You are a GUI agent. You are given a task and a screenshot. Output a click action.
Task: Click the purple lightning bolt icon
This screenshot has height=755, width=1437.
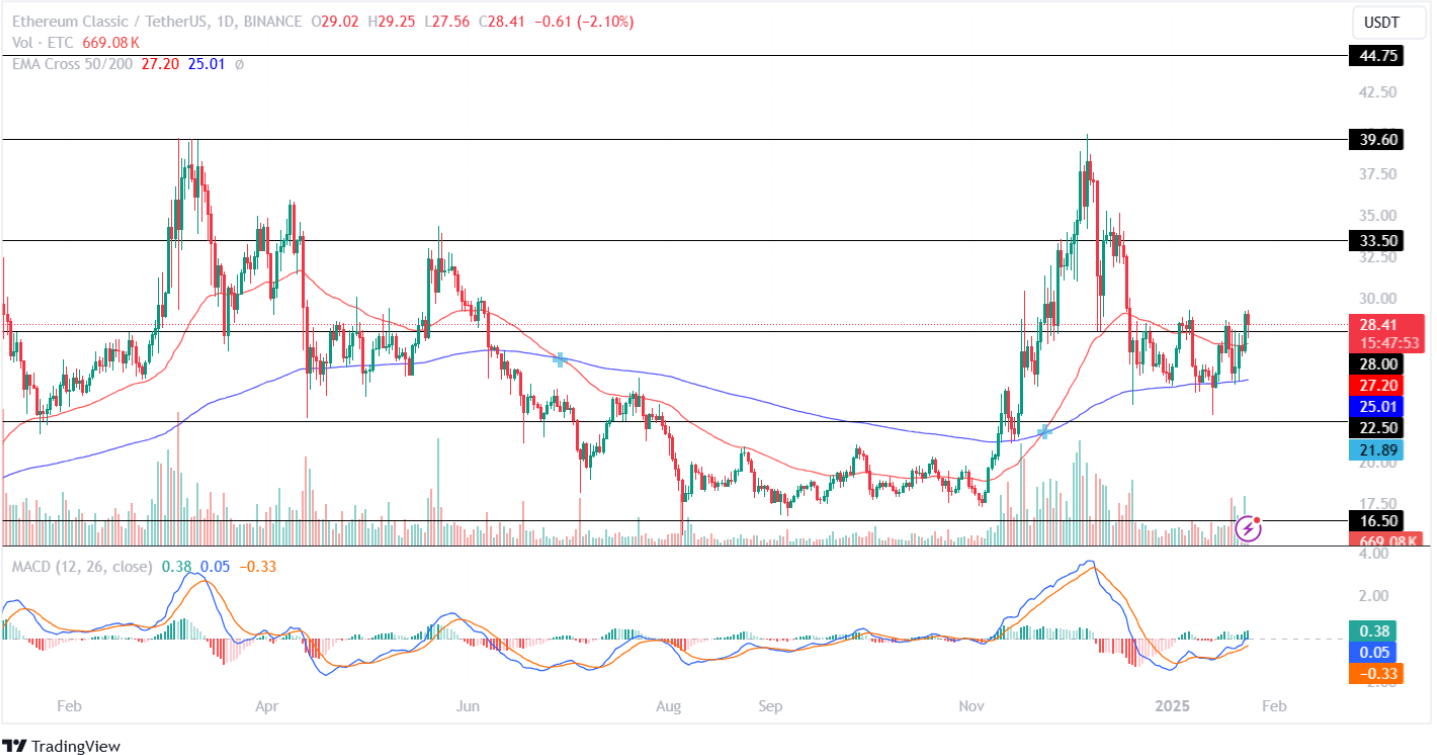click(x=1248, y=528)
